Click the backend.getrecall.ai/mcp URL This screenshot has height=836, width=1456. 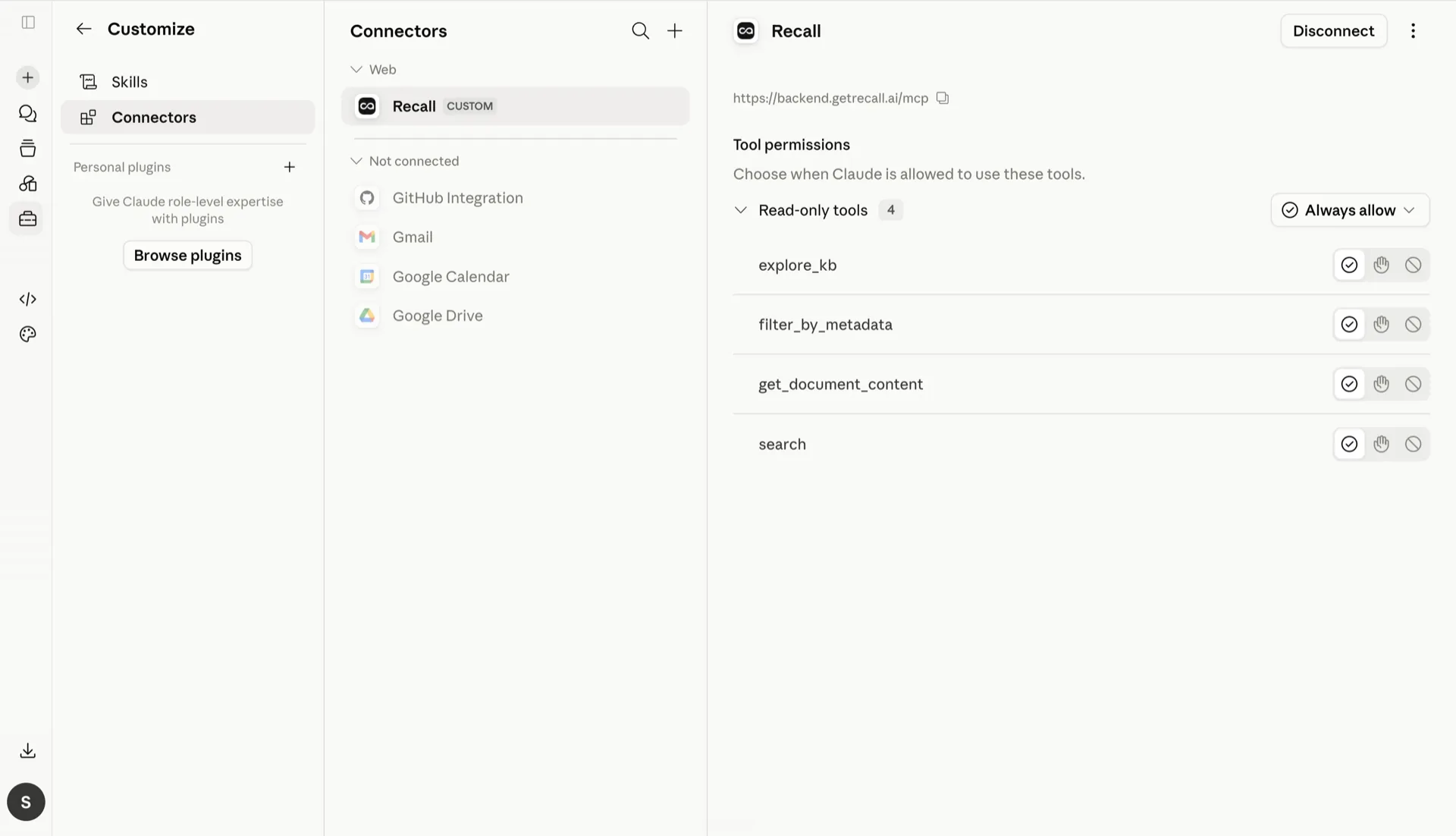click(x=830, y=98)
